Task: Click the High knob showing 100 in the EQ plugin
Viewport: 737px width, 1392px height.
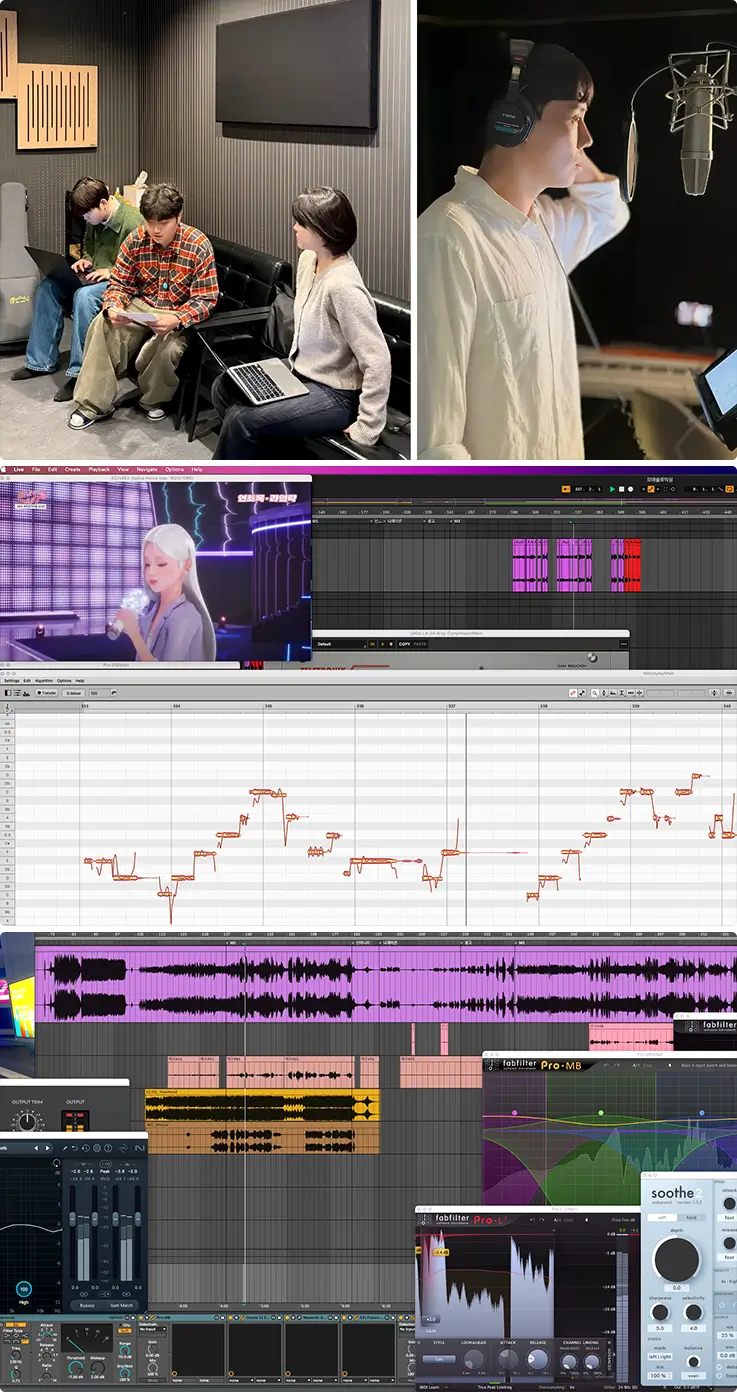Action: tap(24, 1289)
